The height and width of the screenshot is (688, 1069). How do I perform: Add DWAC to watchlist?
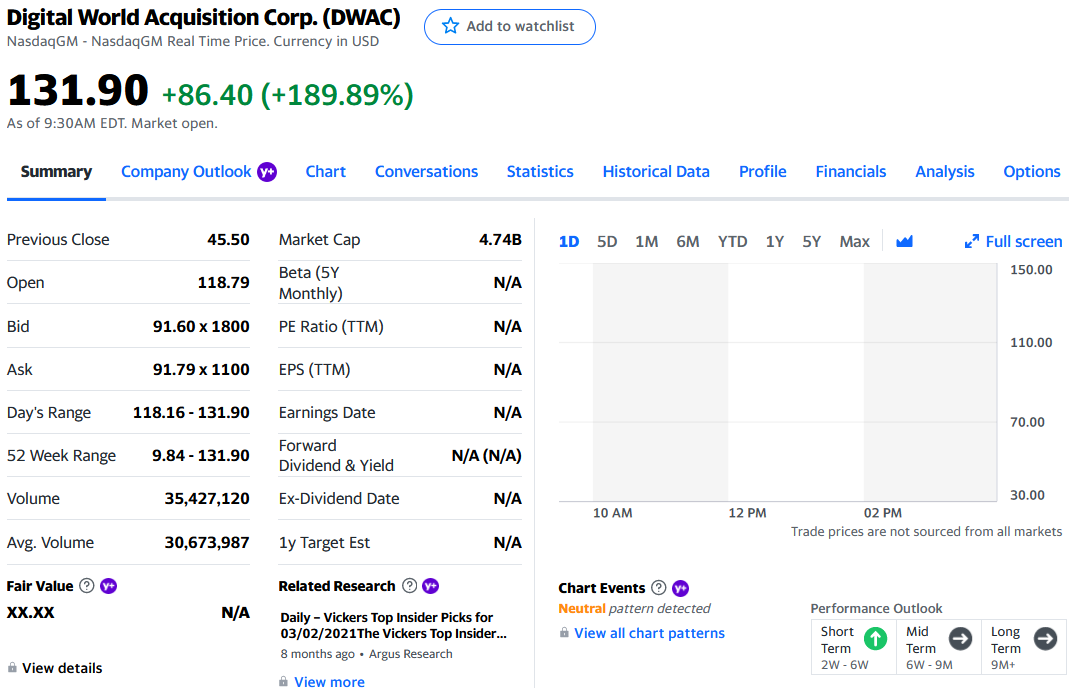point(509,27)
